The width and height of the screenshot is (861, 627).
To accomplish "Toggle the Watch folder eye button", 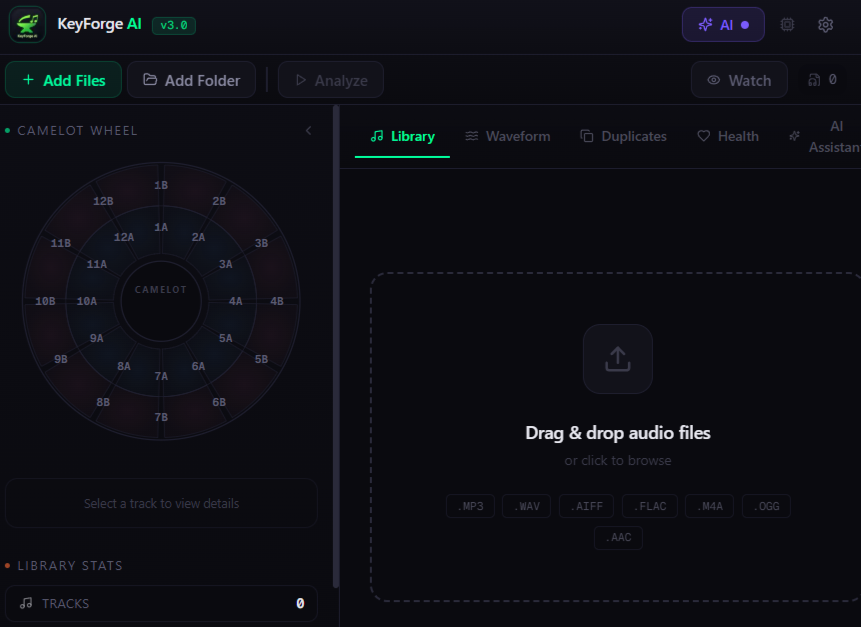I will coord(739,80).
